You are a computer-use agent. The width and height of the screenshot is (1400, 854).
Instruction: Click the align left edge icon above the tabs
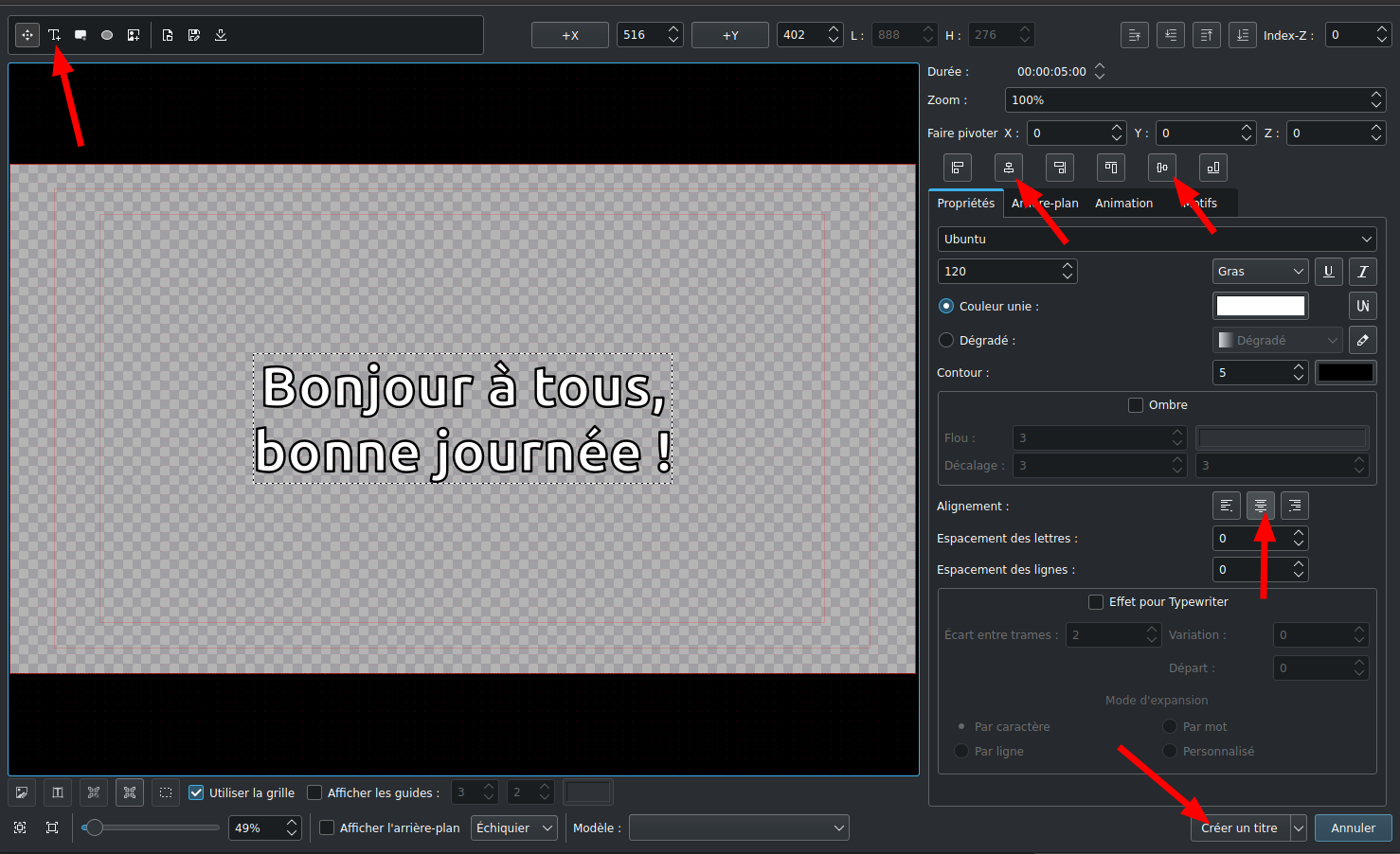tap(958, 168)
